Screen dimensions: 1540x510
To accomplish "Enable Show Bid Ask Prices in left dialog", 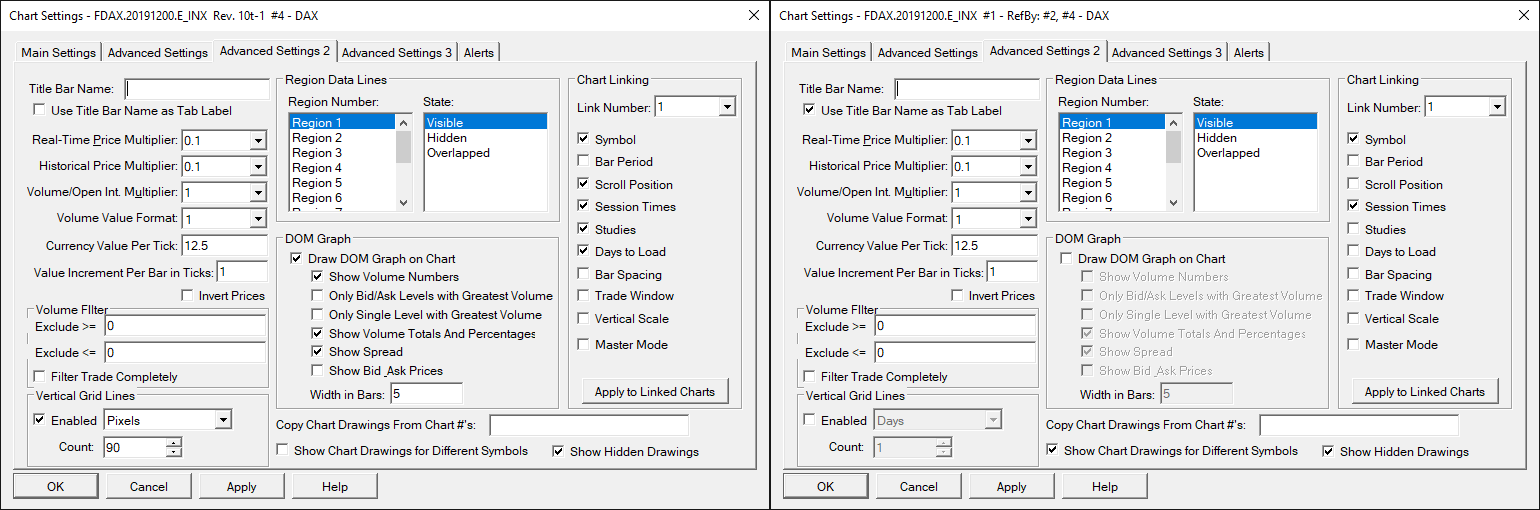I will (318, 371).
